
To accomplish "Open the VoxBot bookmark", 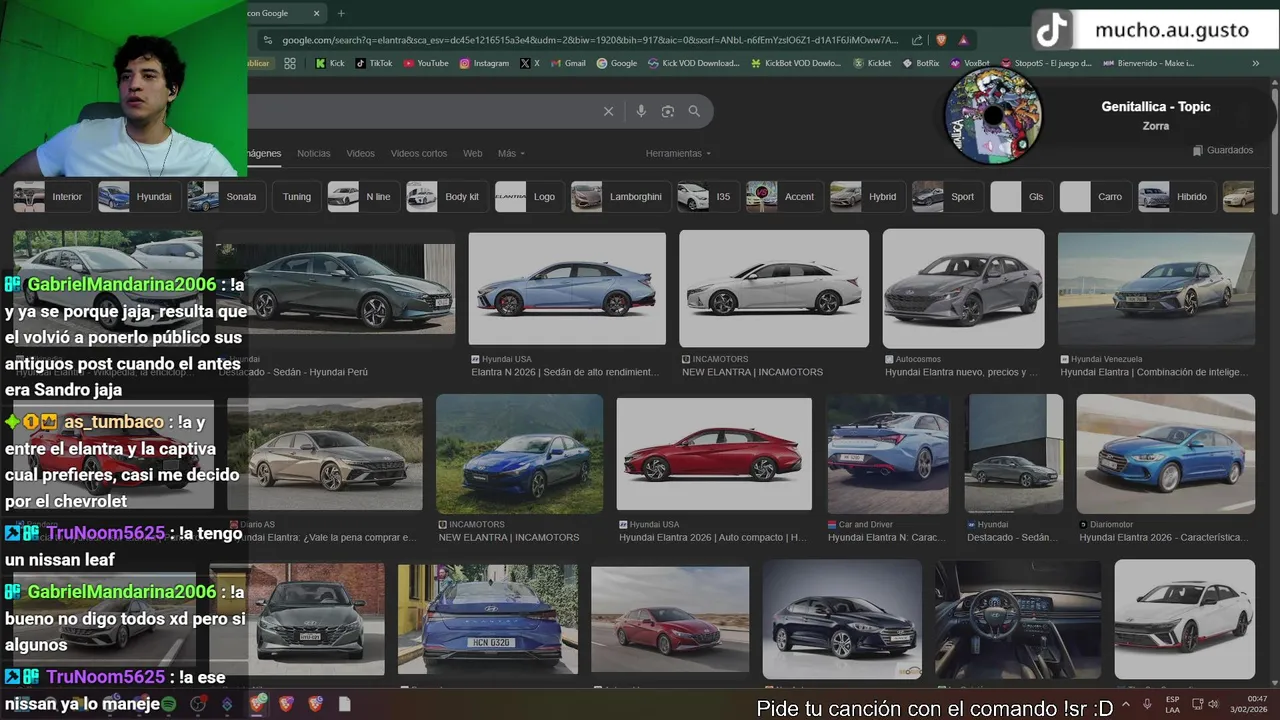I will 970,63.
